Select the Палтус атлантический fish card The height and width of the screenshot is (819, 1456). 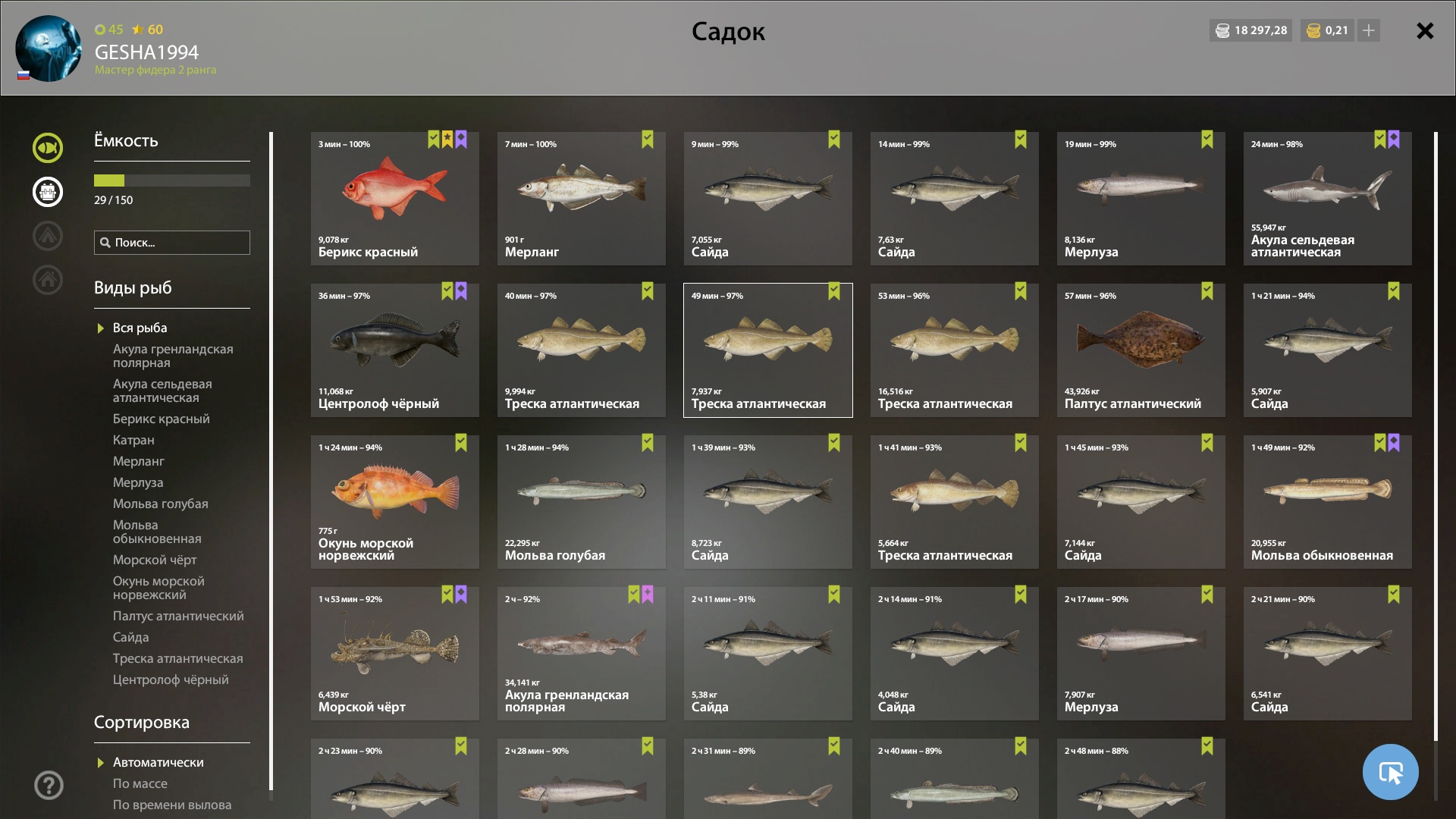pos(1141,350)
